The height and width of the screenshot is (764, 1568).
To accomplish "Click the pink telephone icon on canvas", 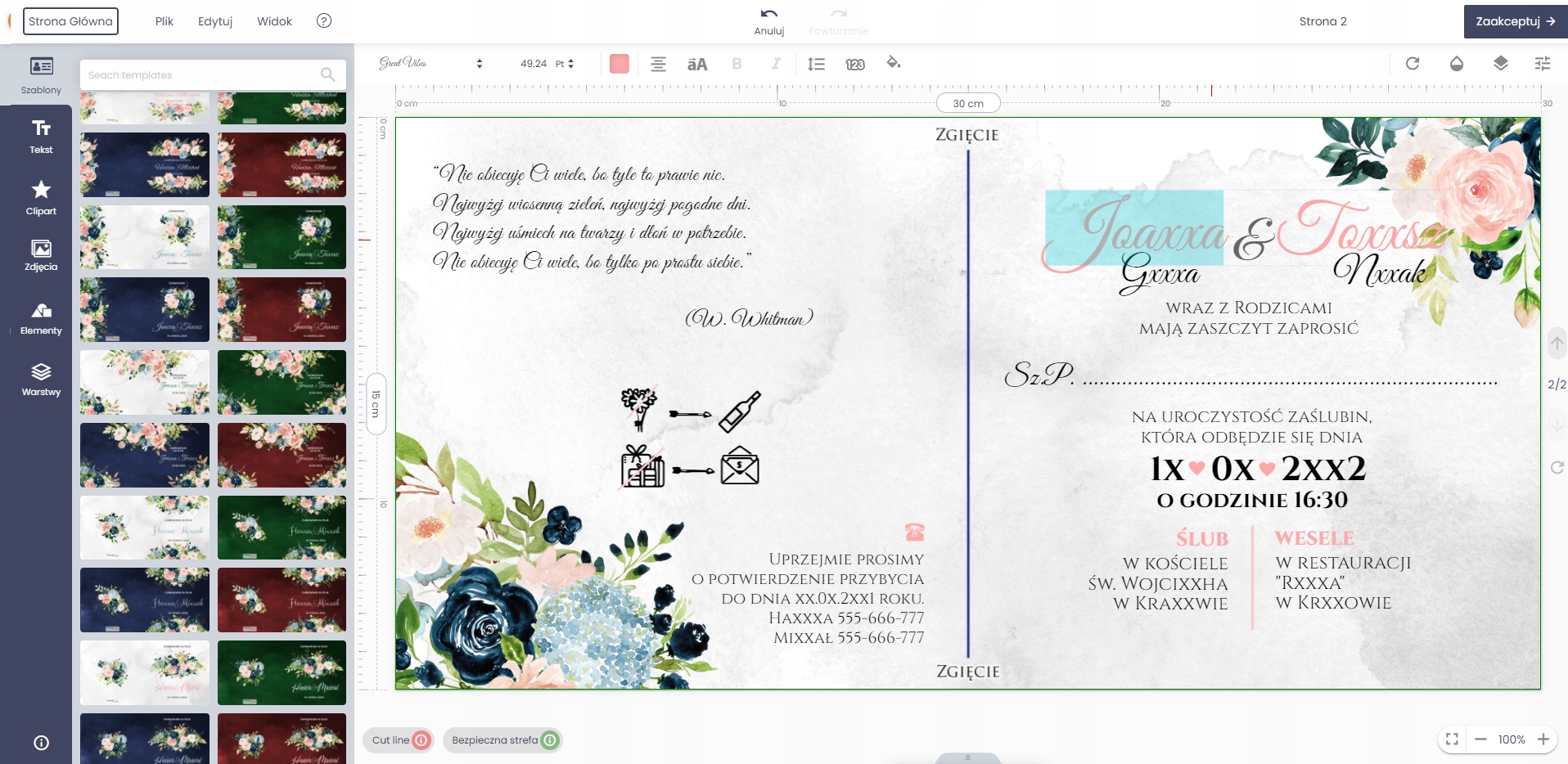I will coord(915,533).
